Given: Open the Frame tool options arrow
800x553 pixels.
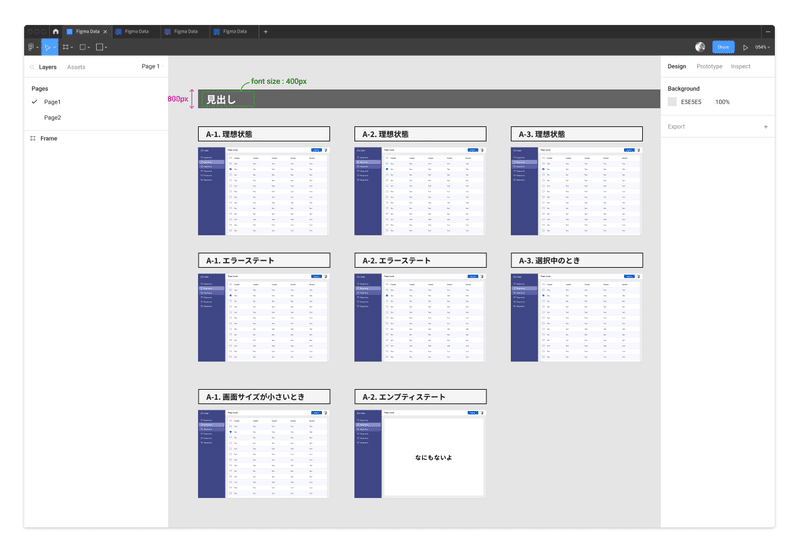Looking at the screenshot, I should point(71,47).
